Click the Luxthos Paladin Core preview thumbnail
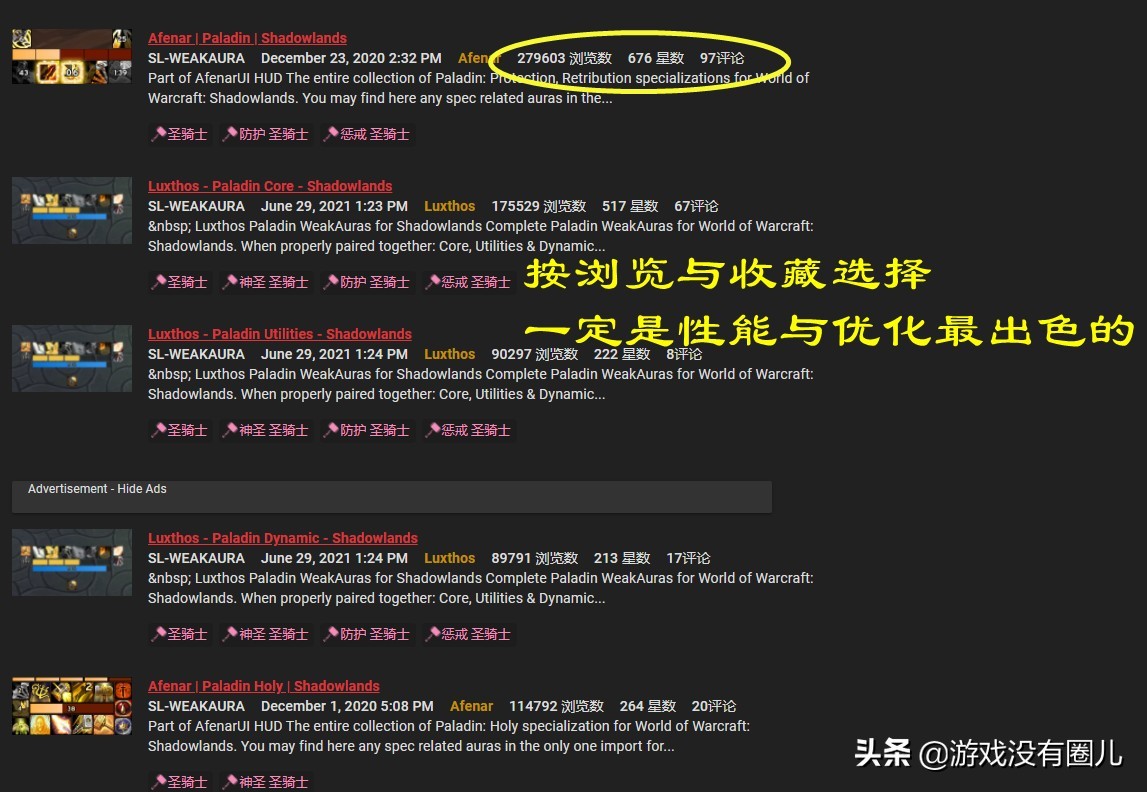 [x=72, y=210]
